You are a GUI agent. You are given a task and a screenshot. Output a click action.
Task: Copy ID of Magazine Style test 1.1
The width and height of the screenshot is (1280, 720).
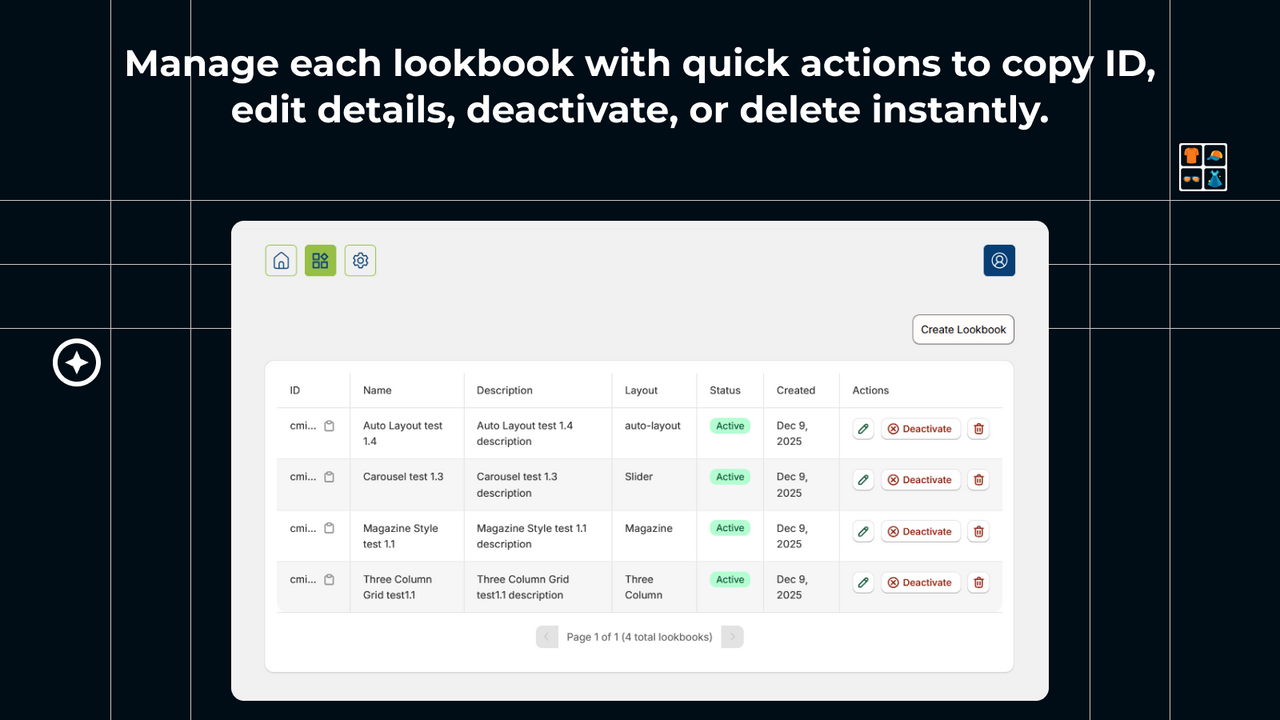click(330, 528)
